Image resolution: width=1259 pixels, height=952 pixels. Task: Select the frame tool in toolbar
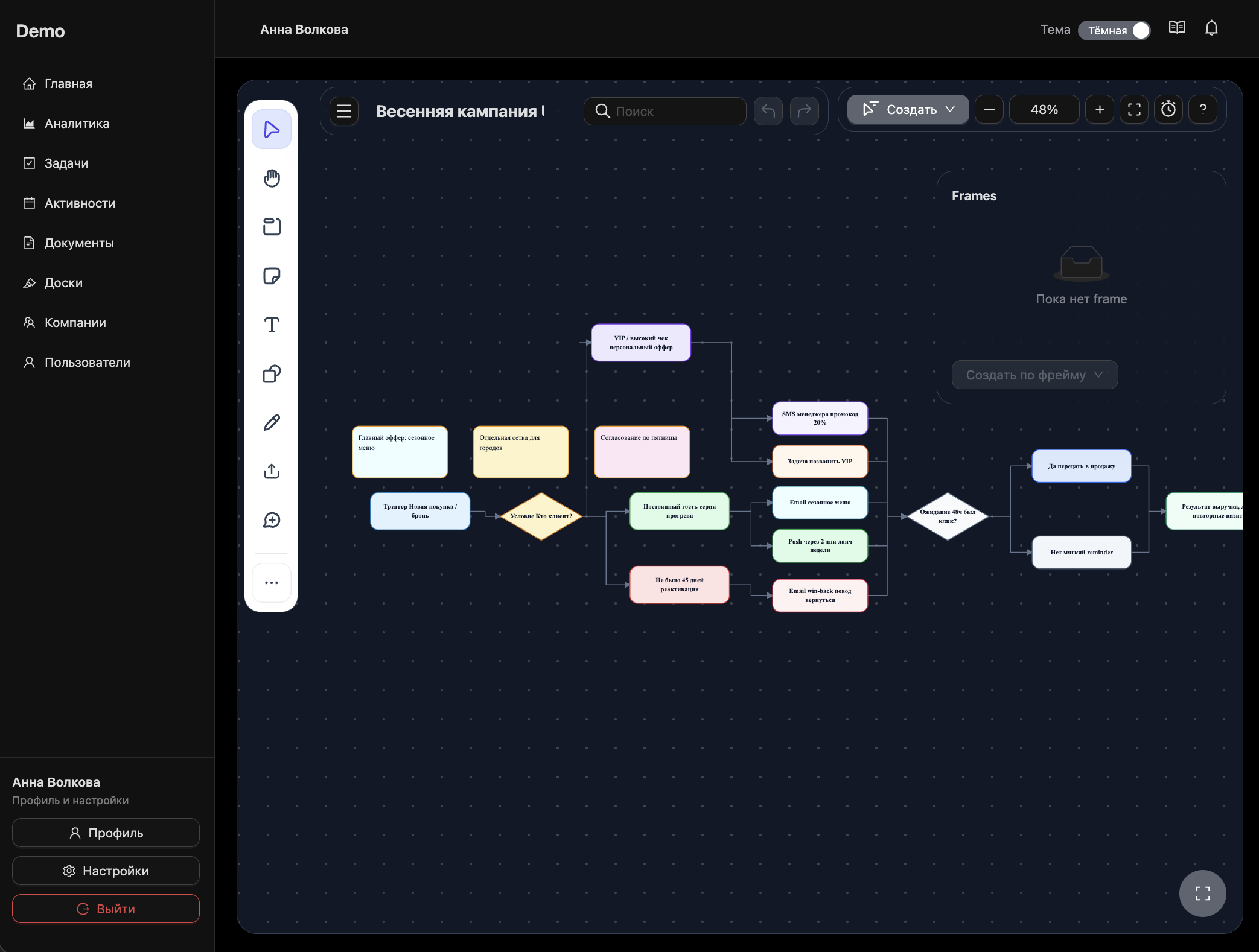pyautogui.click(x=272, y=227)
